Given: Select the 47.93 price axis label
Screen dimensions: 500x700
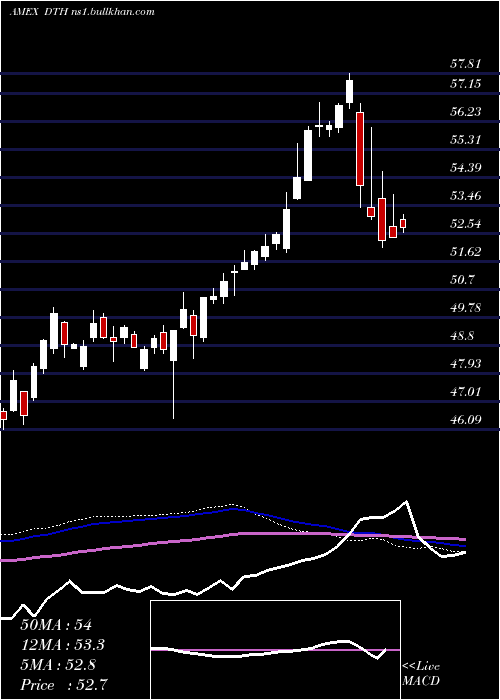Looking at the screenshot, I should pyautogui.click(x=466, y=364).
